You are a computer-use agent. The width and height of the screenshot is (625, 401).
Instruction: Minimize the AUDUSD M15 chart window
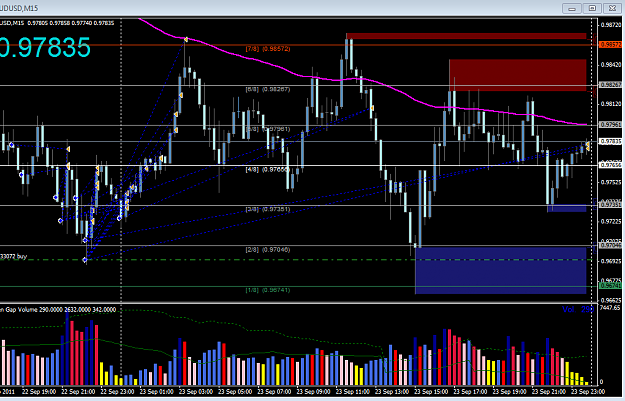tap(572, 8)
